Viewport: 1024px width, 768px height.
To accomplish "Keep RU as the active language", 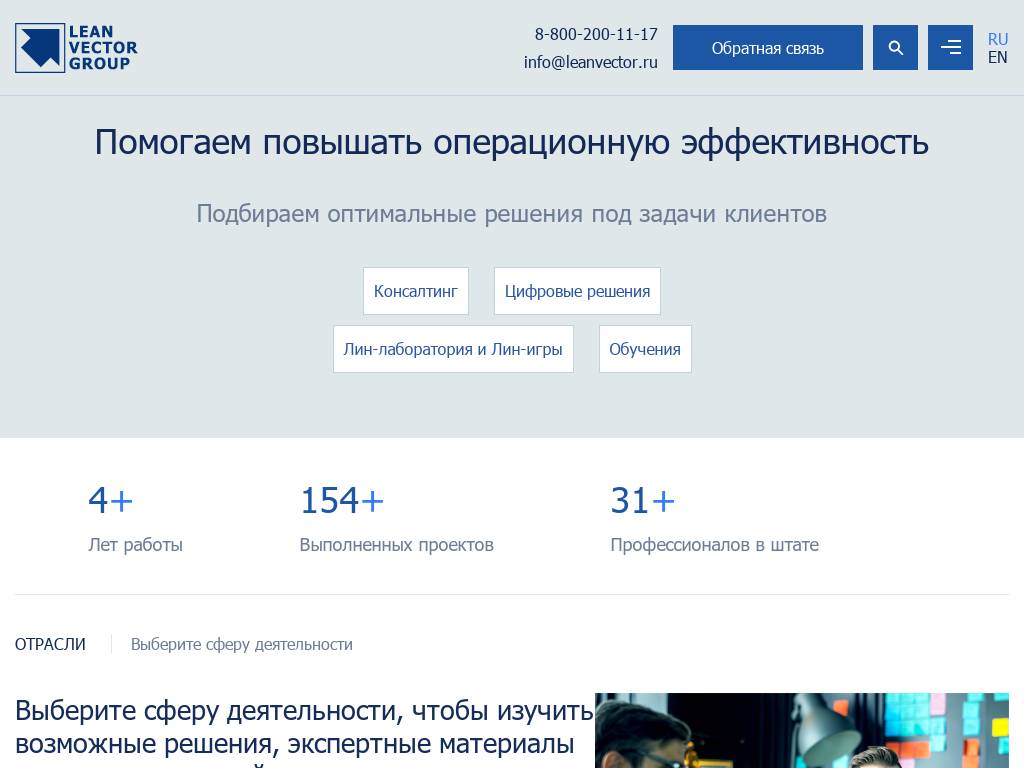I will coord(997,39).
